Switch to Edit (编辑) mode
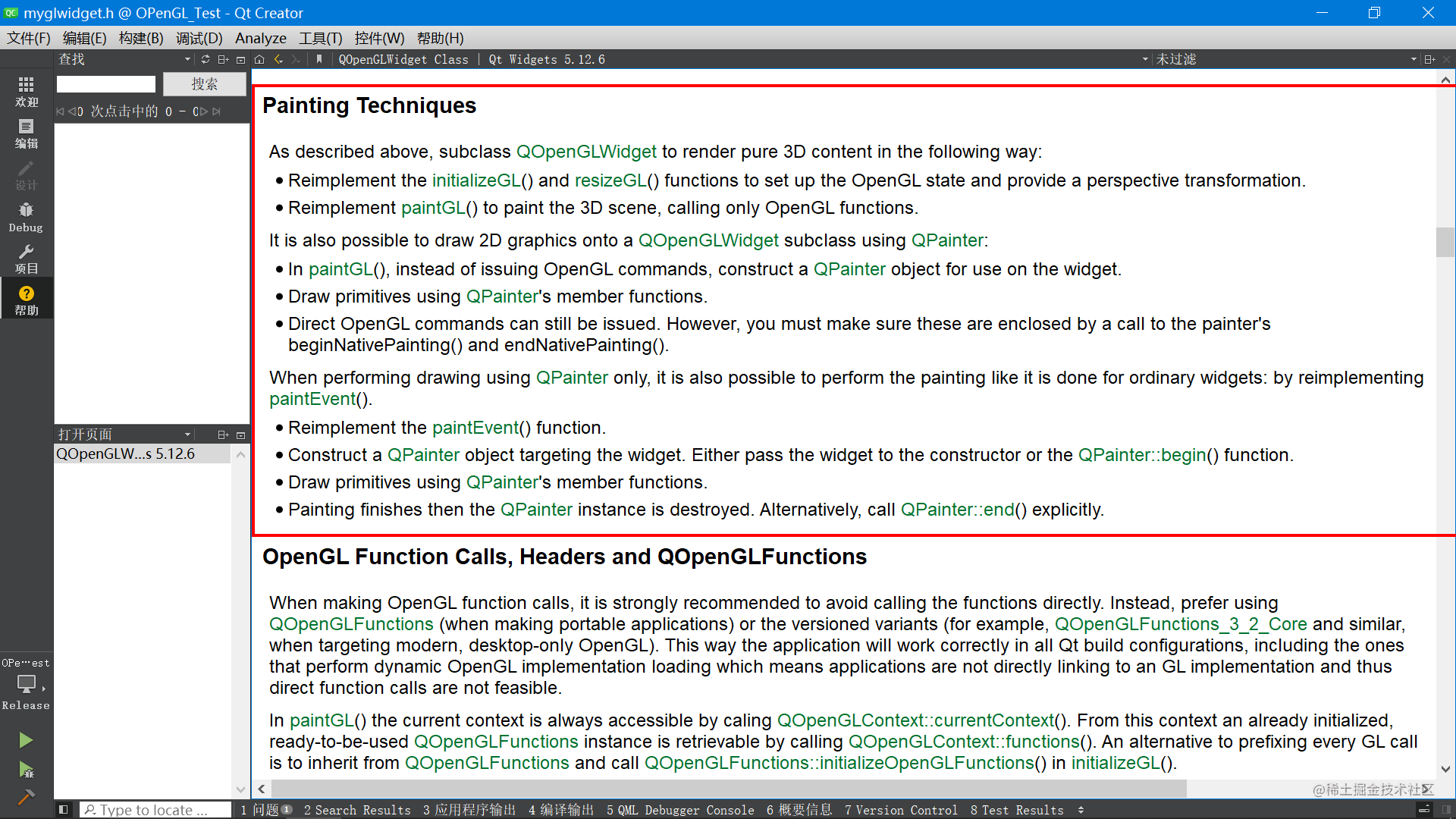1456x819 pixels. click(x=26, y=133)
